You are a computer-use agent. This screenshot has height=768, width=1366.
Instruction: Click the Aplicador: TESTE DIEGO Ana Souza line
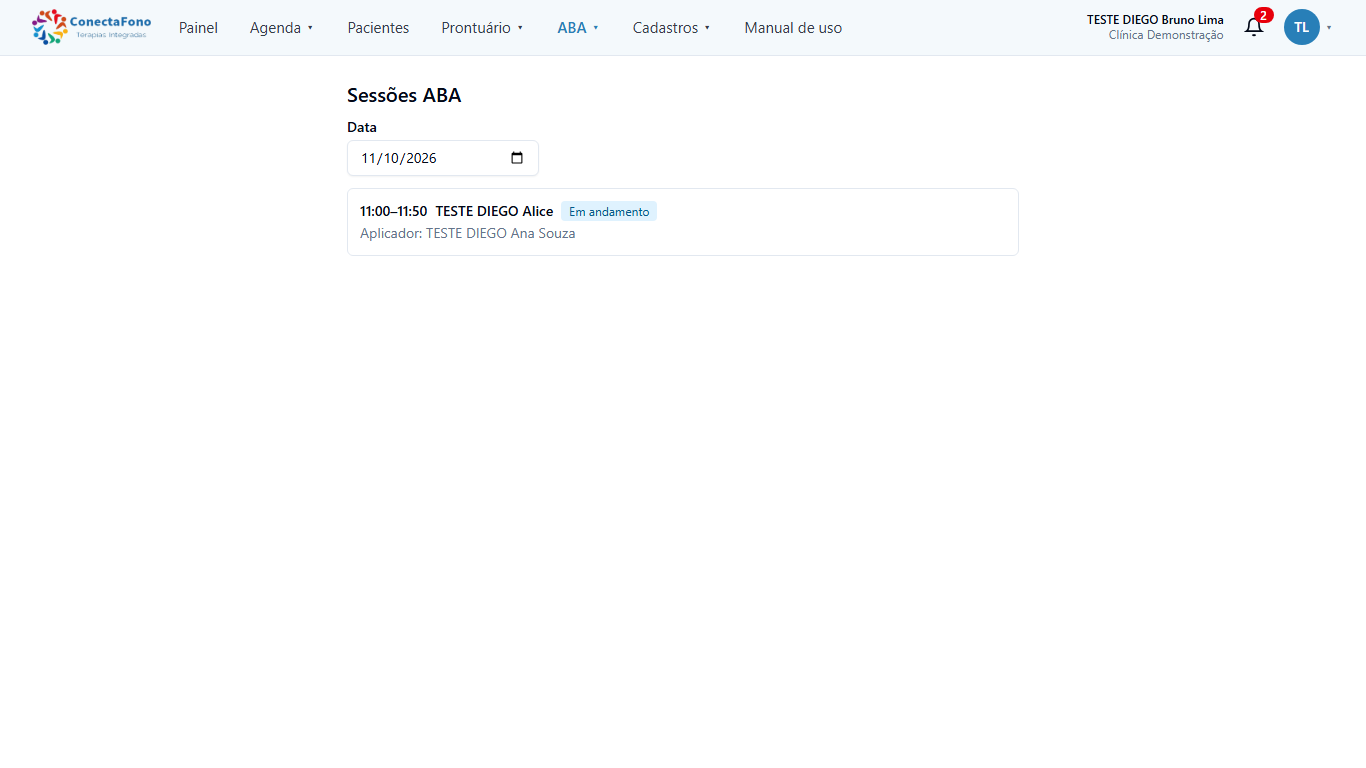(468, 234)
